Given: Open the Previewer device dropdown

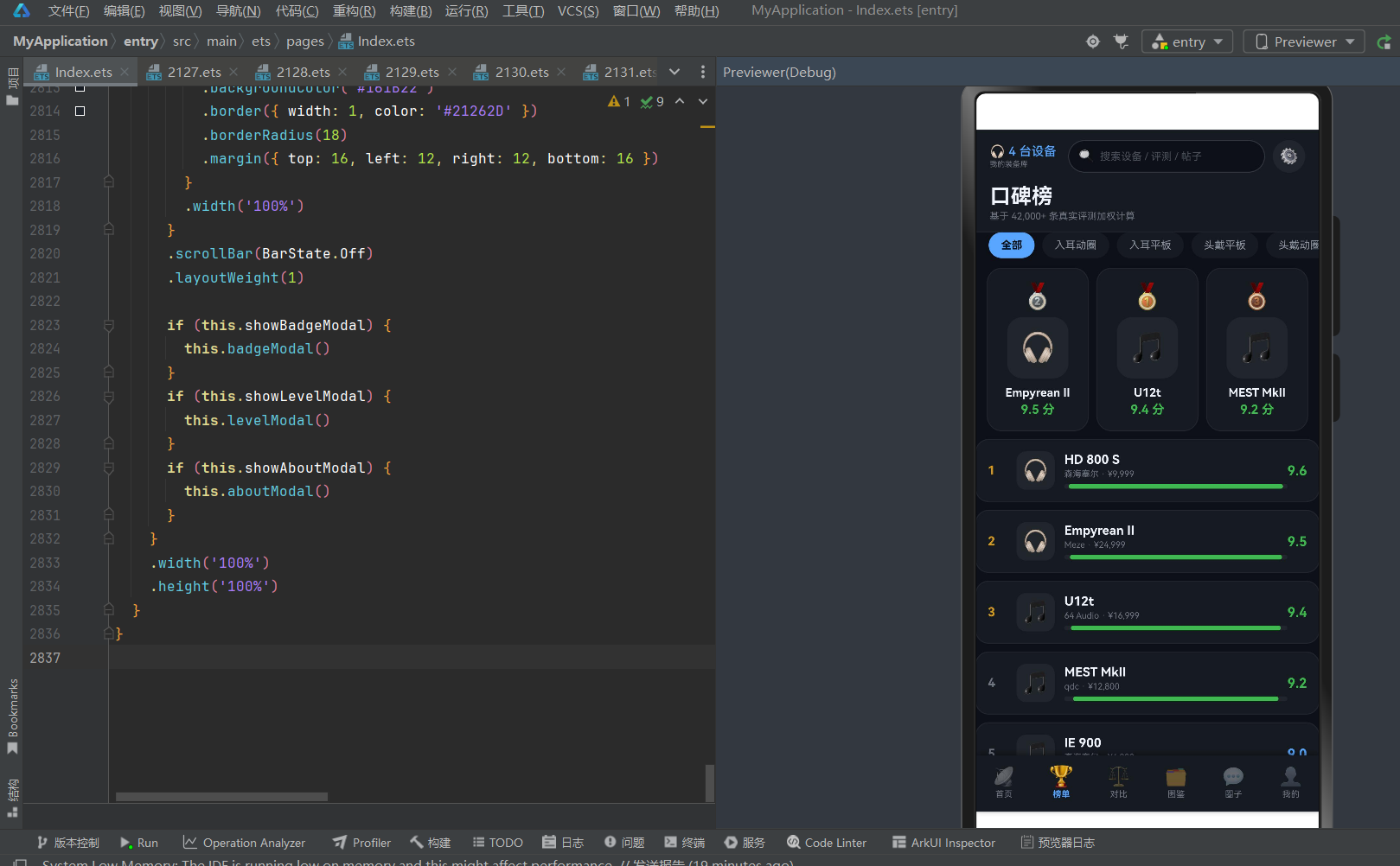Looking at the screenshot, I should 1304,41.
